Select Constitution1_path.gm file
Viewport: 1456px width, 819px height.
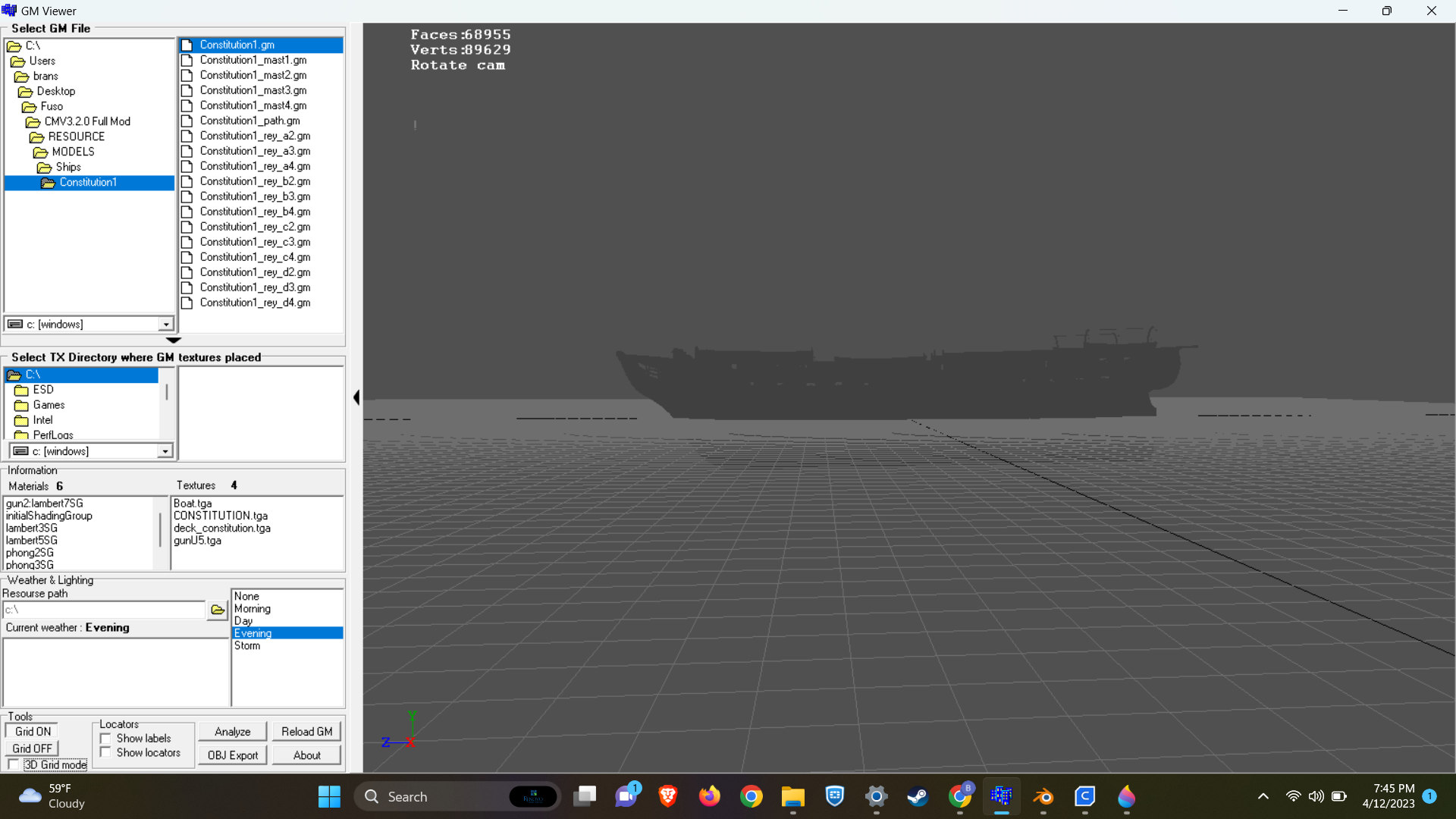[x=250, y=121]
